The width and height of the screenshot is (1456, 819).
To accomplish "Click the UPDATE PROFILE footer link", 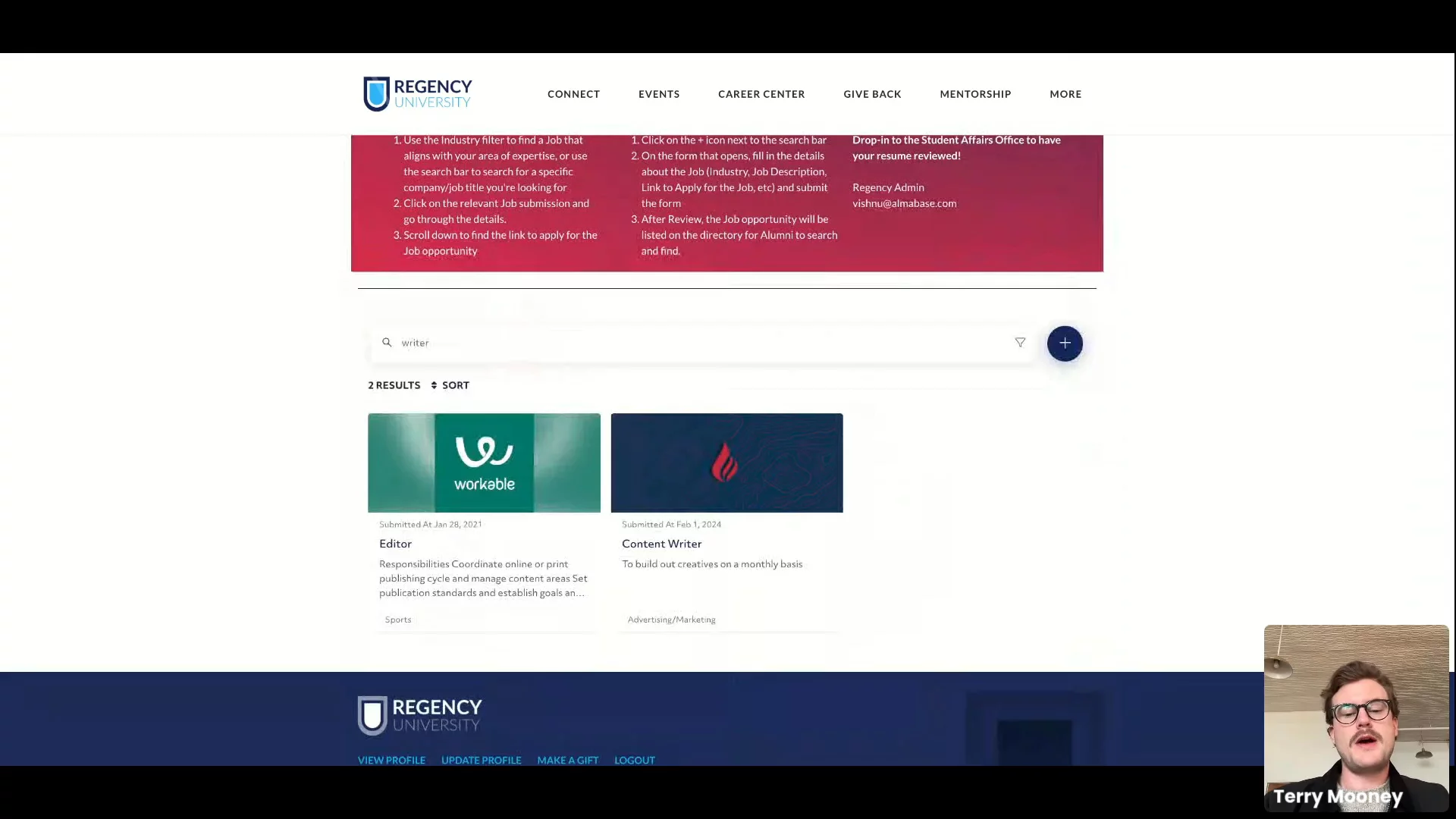I will pyautogui.click(x=481, y=760).
